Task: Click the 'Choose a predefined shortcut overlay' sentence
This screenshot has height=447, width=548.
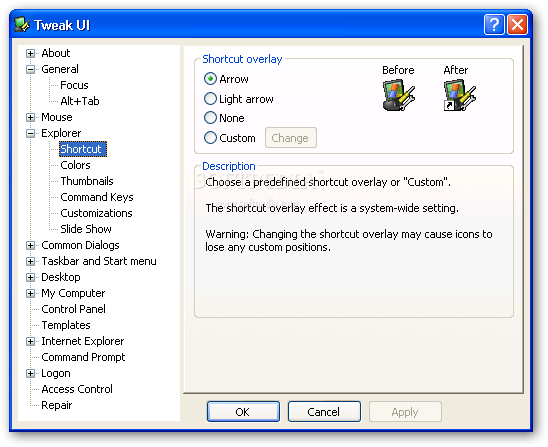Action: pyautogui.click(x=328, y=182)
